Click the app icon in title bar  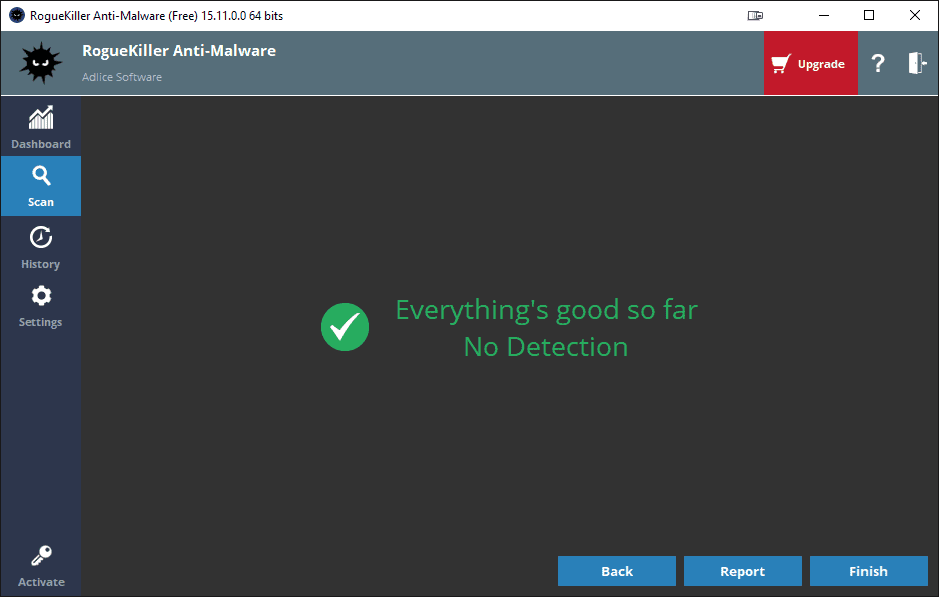tap(17, 15)
